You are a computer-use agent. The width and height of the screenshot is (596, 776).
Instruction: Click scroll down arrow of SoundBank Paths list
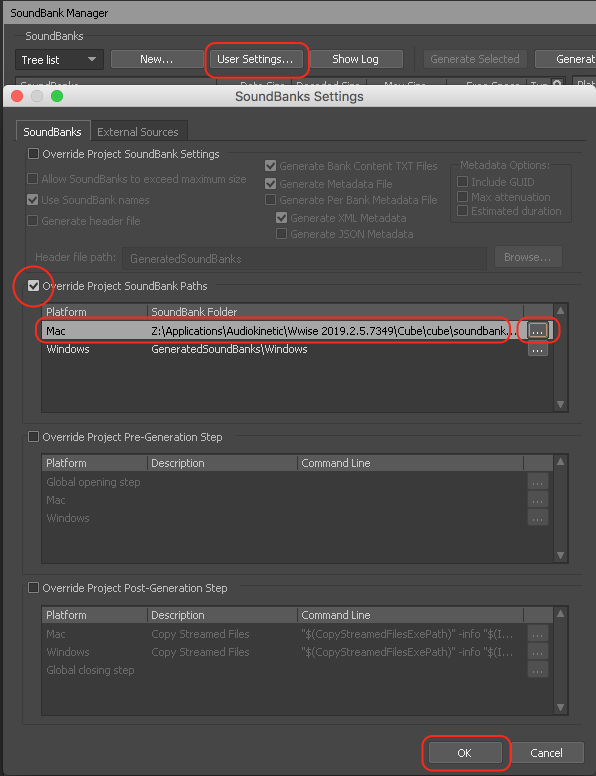click(x=560, y=404)
